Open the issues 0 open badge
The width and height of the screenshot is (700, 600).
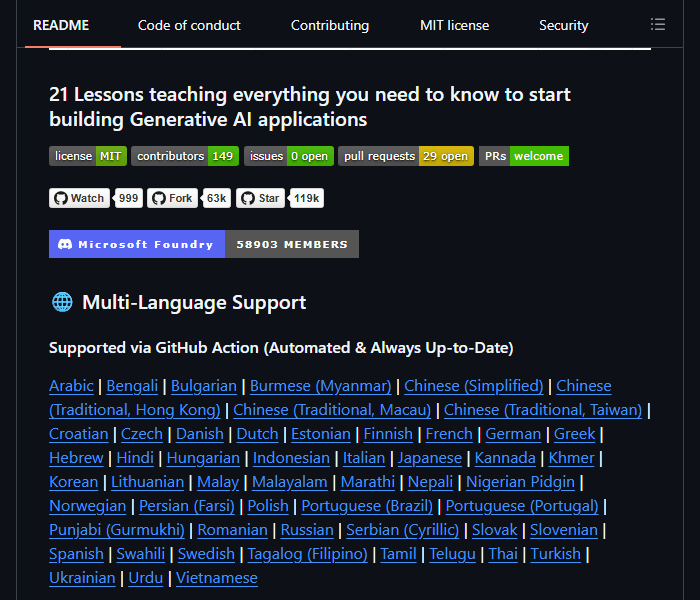(289, 156)
